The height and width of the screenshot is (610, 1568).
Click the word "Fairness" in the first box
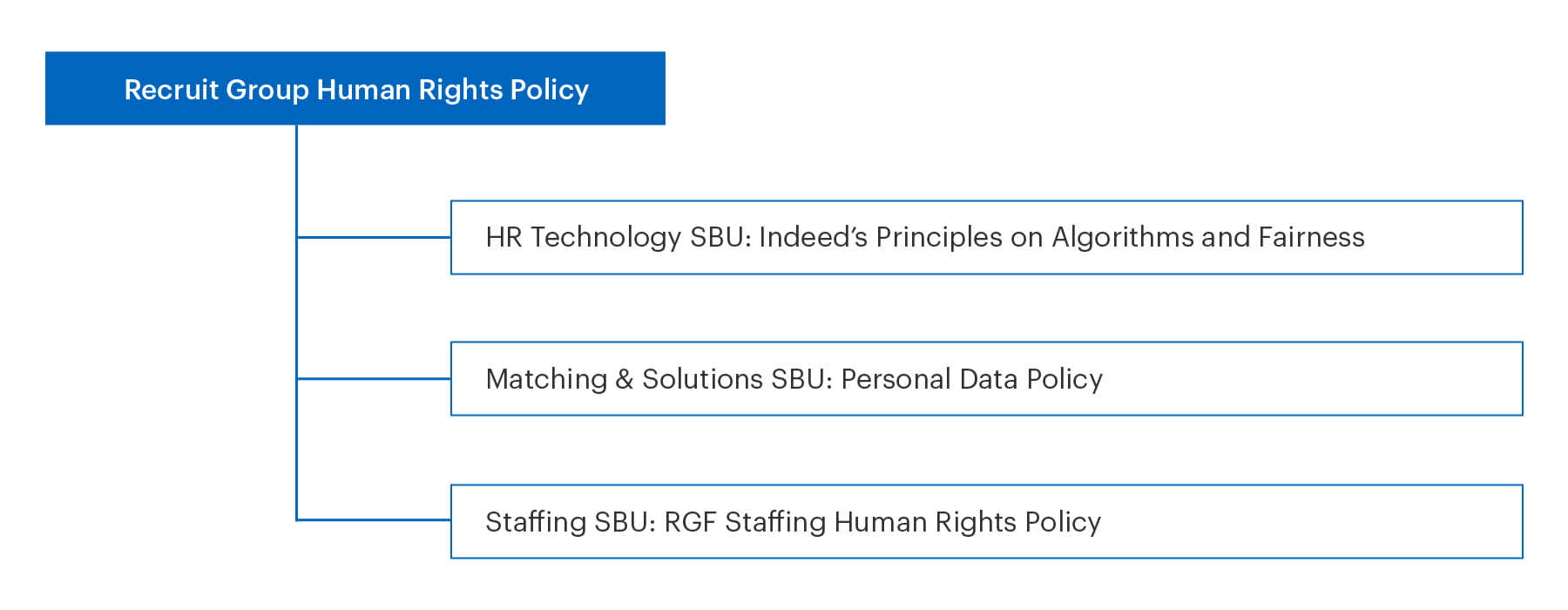pos(1311,237)
